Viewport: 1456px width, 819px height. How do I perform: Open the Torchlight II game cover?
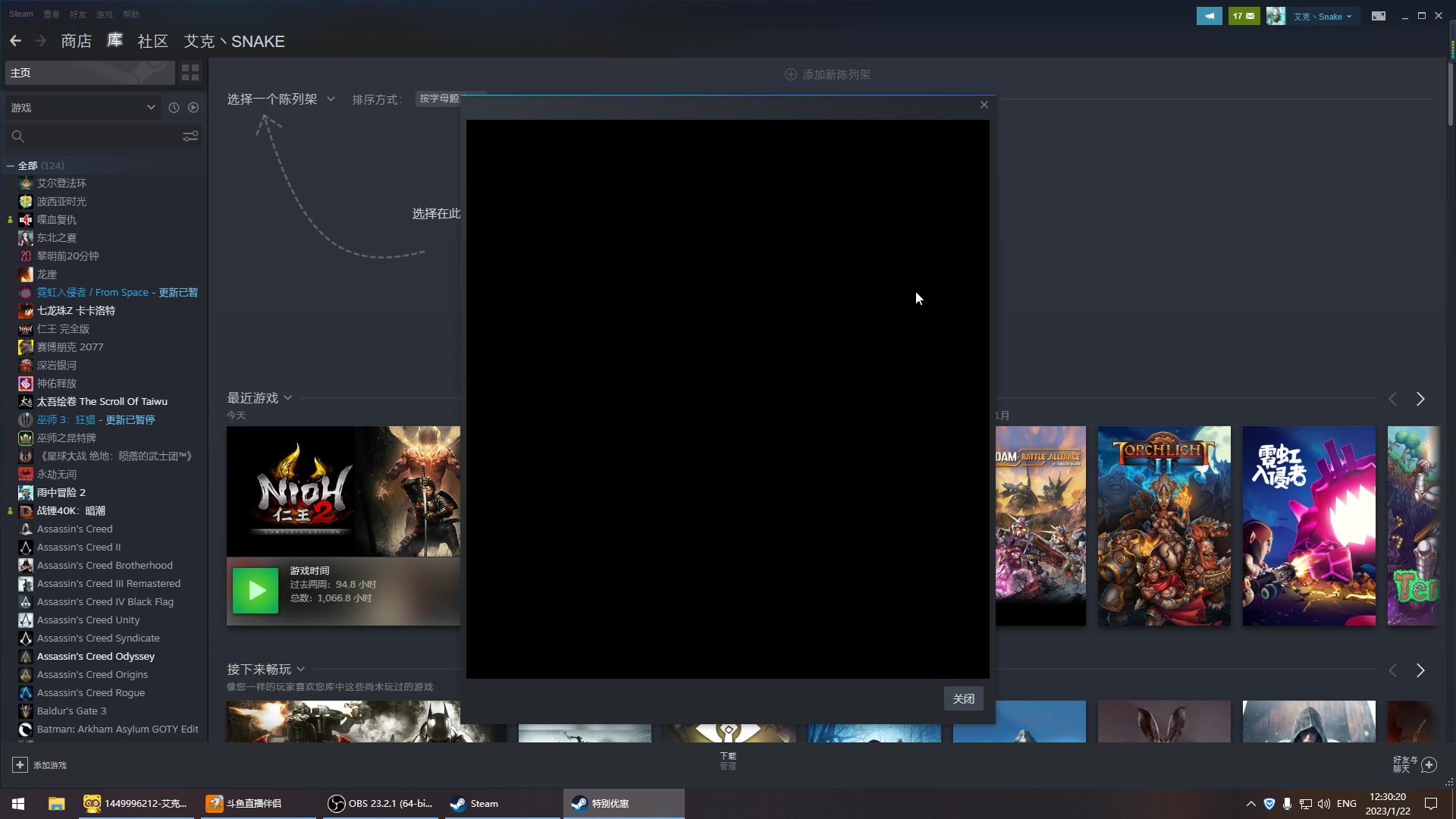[1164, 526]
